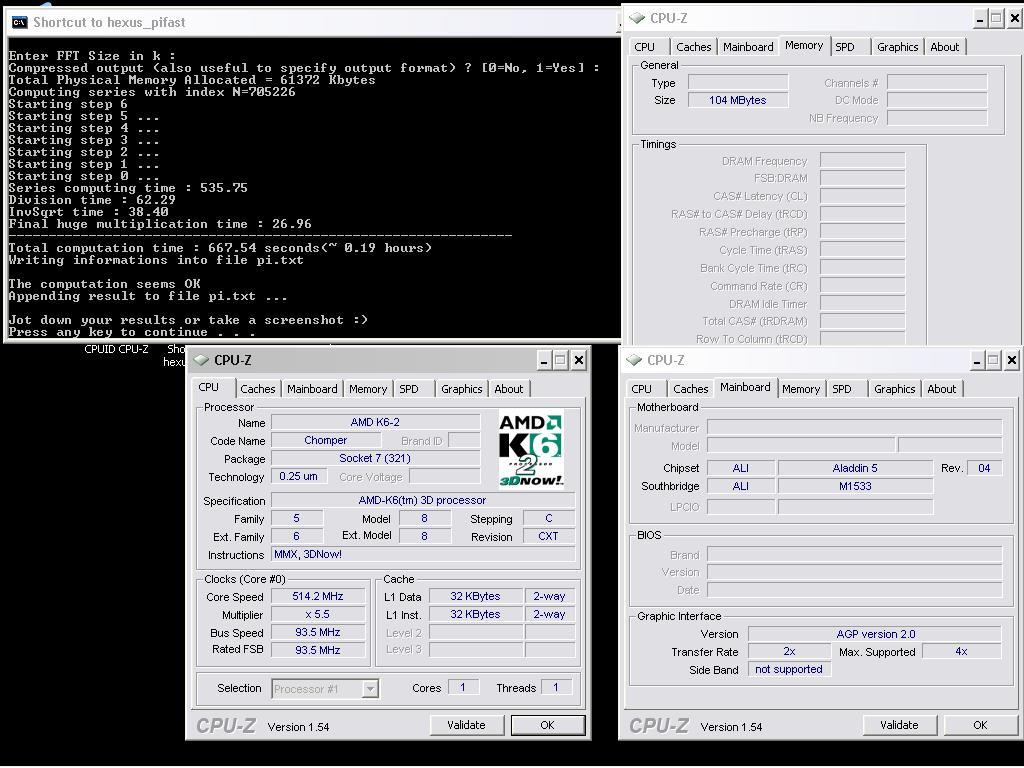This screenshot has height=768, width=1024.
Task: Switch to Caches tab in the CPU window
Action: 257,389
